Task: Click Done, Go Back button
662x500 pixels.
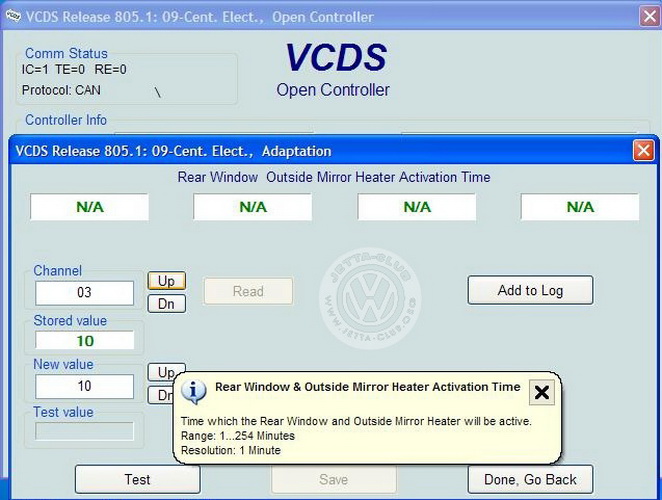Action: tap(530, 479)
